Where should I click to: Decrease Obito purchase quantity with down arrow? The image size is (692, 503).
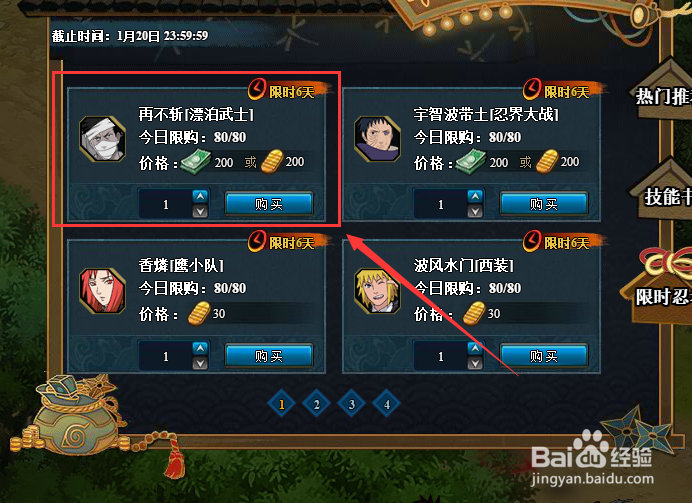tap(475, 212)
